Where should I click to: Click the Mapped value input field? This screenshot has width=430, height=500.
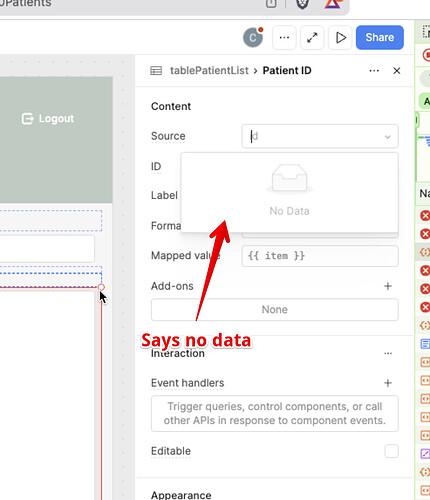(x=320, y=256)
